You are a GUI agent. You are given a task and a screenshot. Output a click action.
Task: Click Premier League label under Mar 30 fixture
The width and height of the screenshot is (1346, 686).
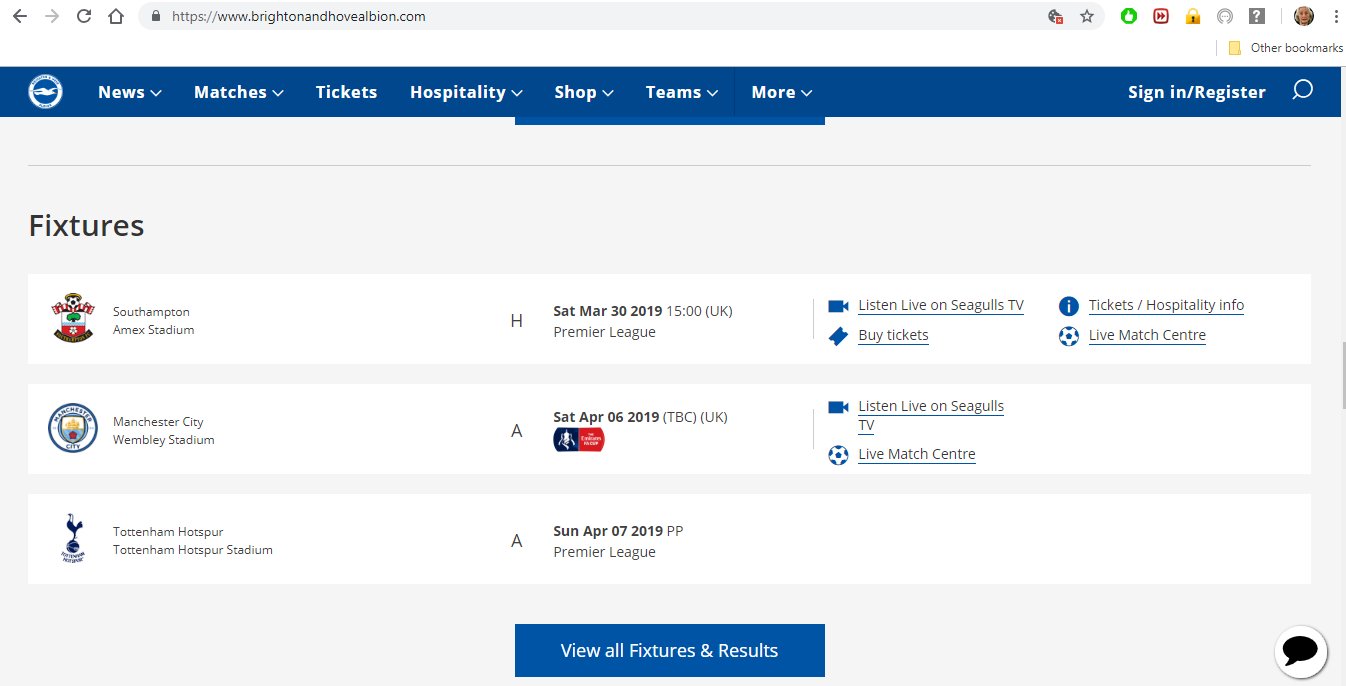[604, 332]
